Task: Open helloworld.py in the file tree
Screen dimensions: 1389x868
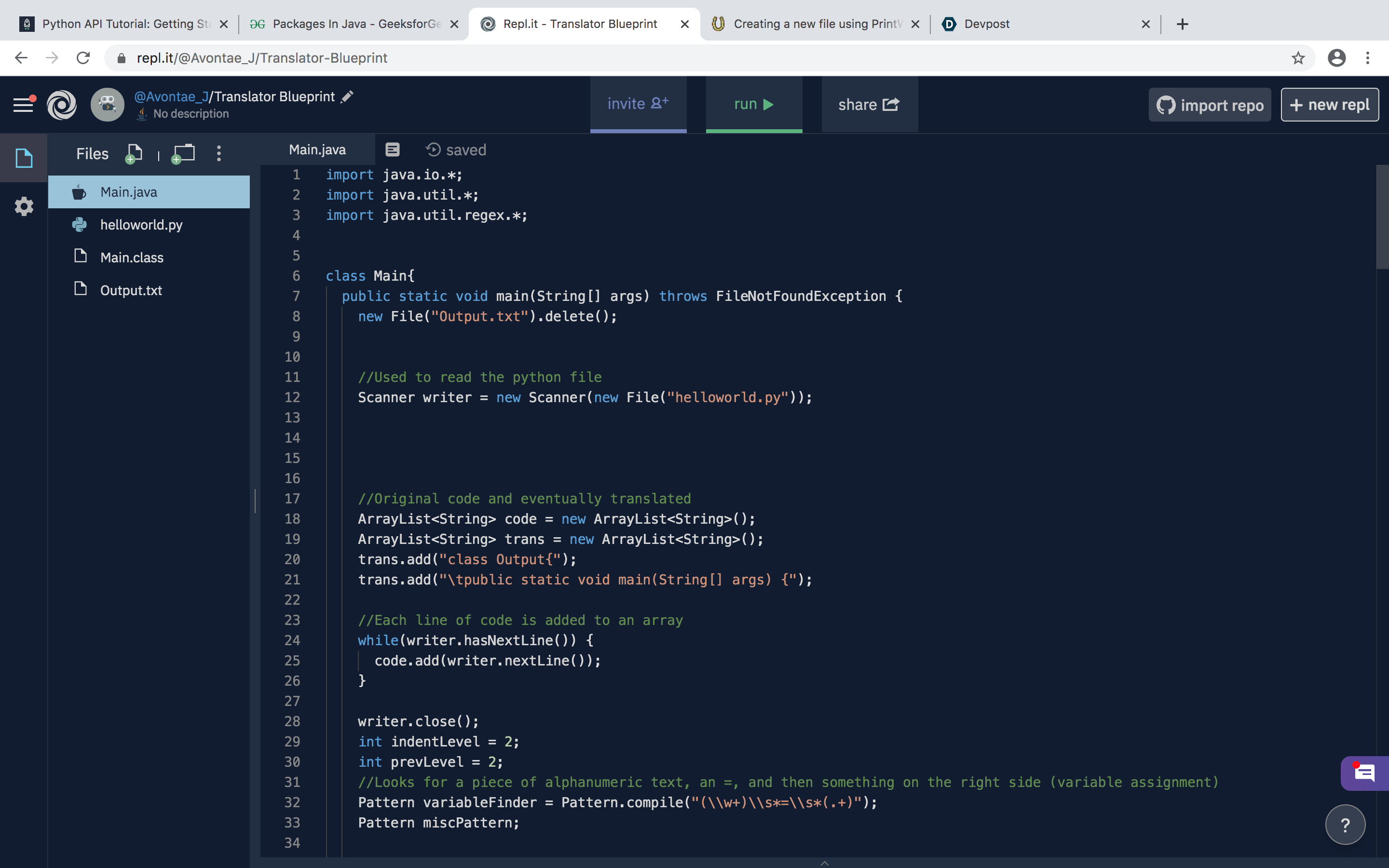Action: pos(141,224)
